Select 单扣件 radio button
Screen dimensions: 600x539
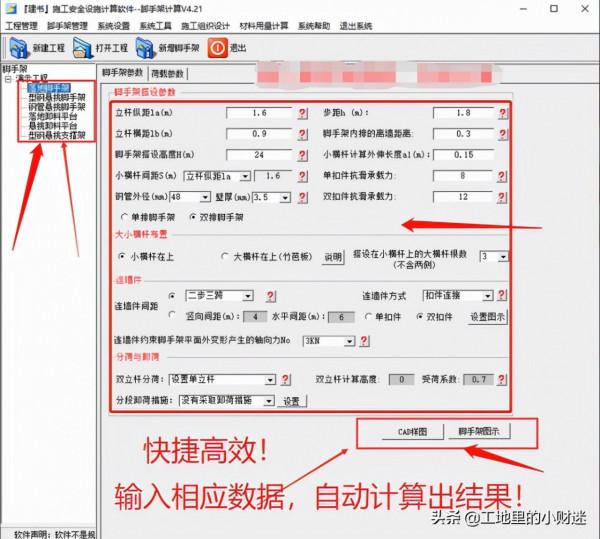coord(368,316)
